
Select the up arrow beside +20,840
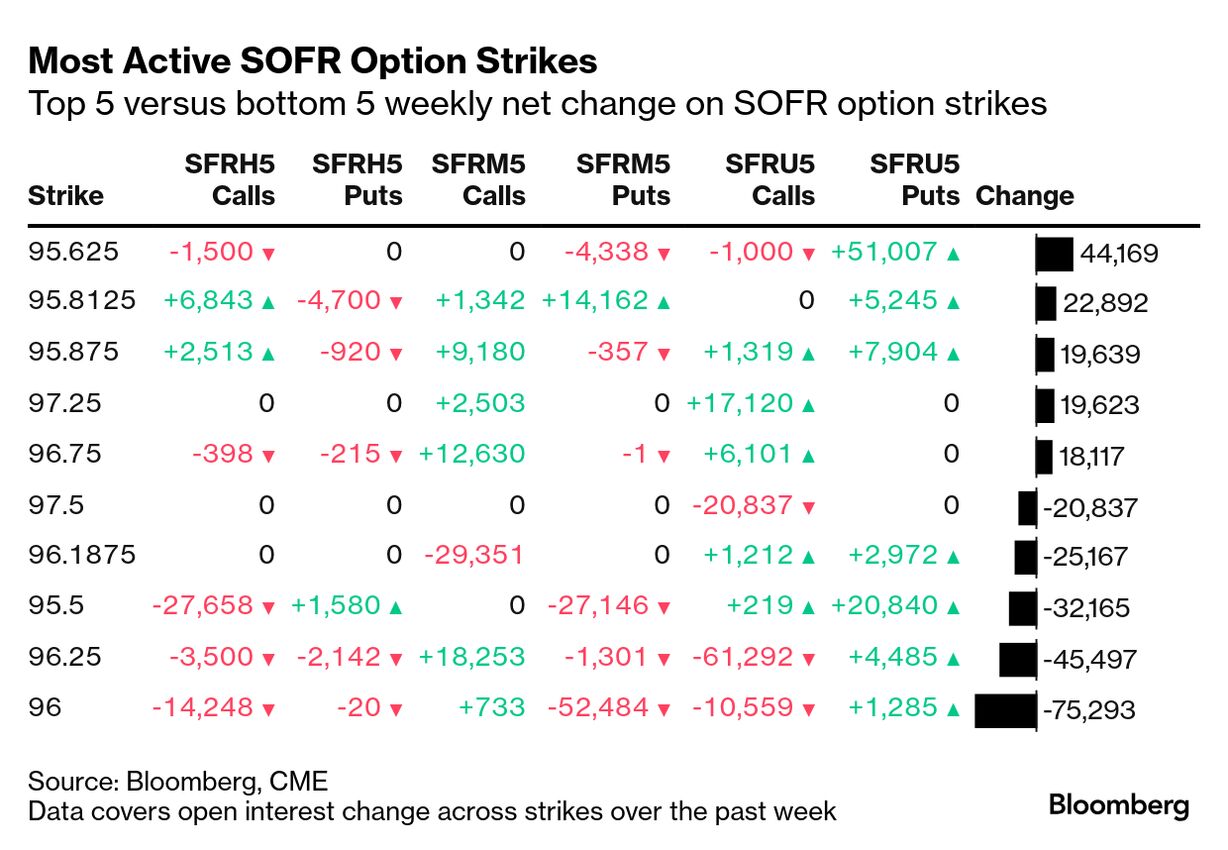point(953,608)
